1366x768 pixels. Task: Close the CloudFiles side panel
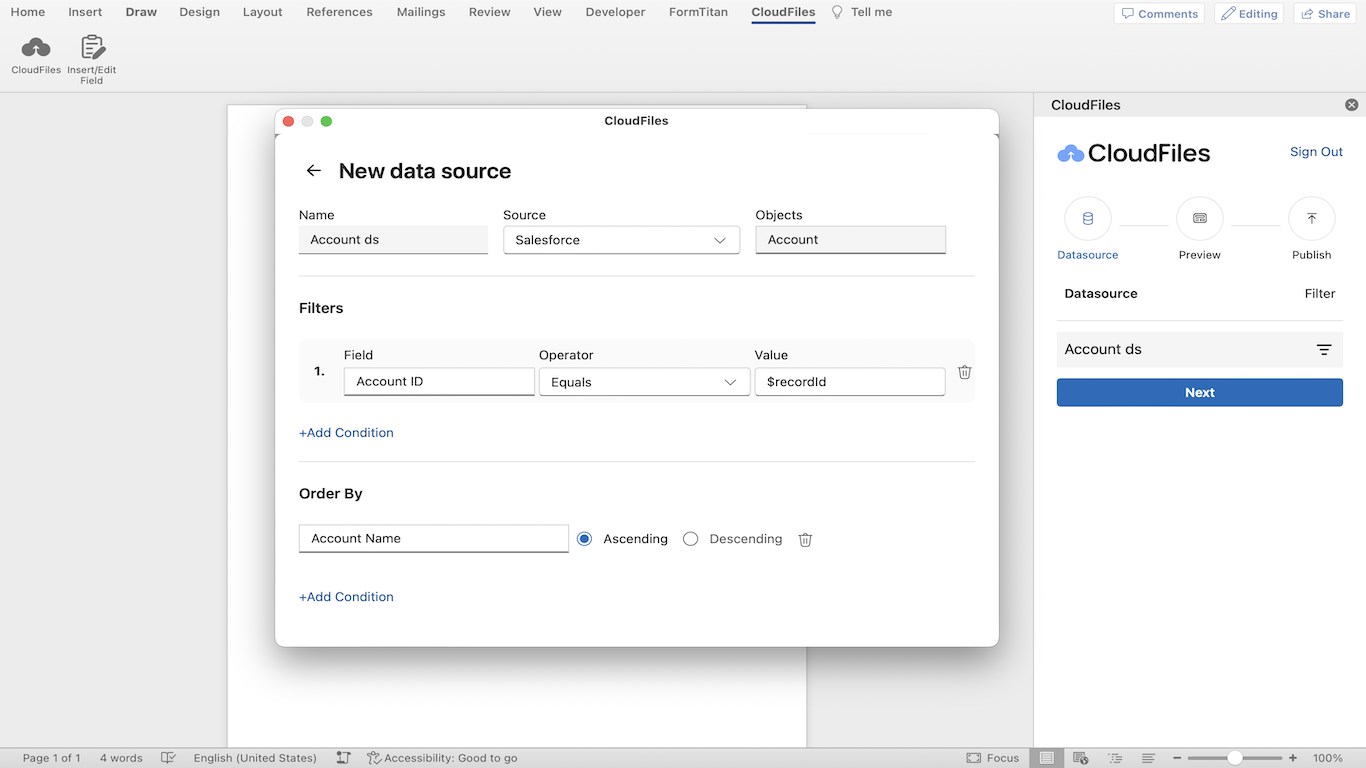pyautogui.click(x=1351, y=105)
